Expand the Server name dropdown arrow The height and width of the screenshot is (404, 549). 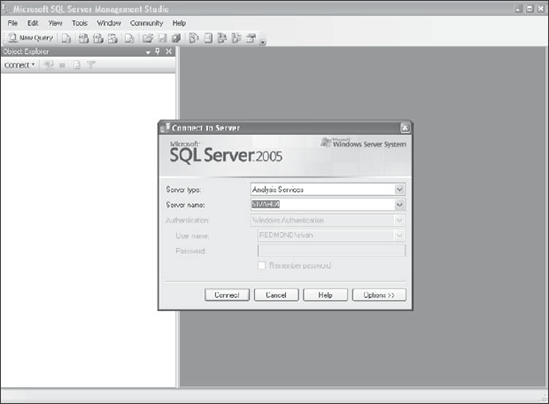coord(399,204)
